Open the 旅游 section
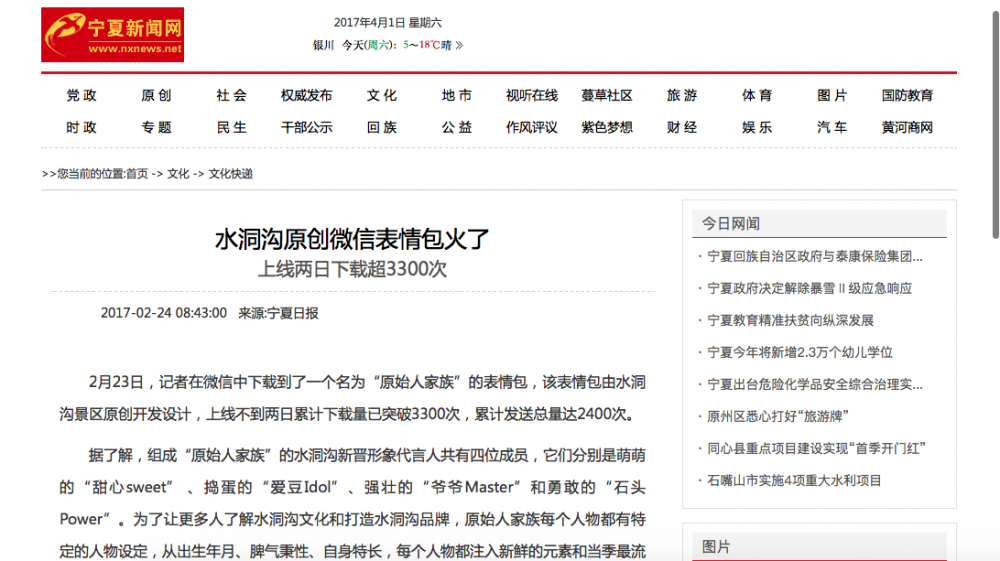Screen dimensions: 1000x561 click(682, 96)
